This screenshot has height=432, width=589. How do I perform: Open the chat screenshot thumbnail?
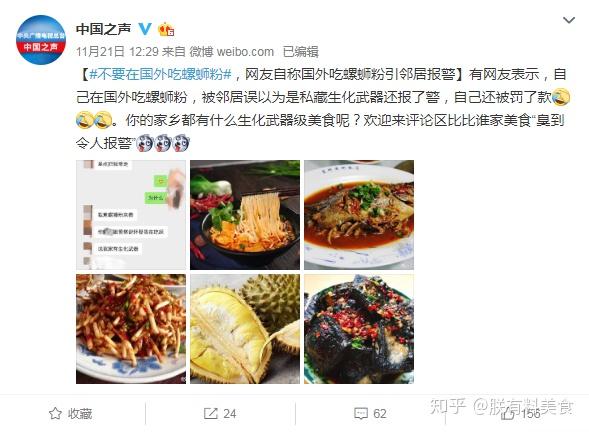pos(131,215)
